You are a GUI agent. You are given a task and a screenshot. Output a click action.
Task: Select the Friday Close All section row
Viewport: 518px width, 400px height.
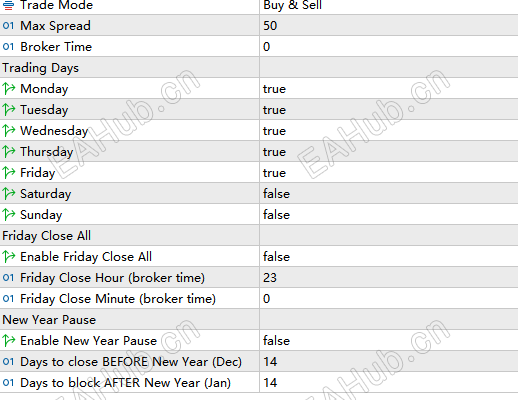(259, 236)
